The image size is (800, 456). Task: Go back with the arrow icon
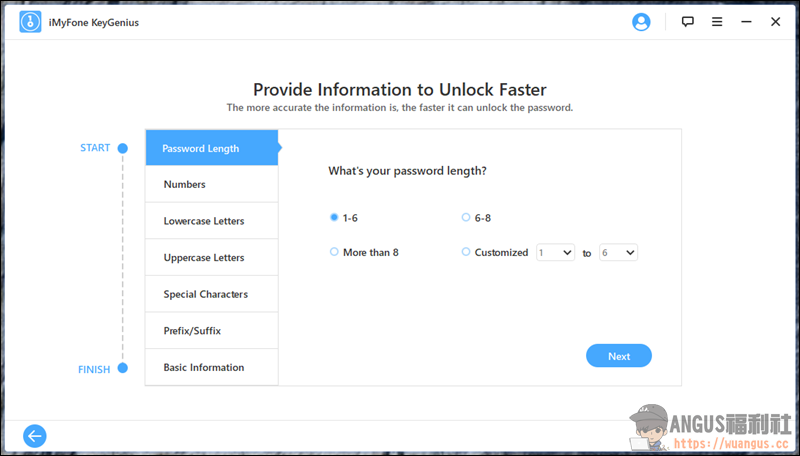[35, 435]
